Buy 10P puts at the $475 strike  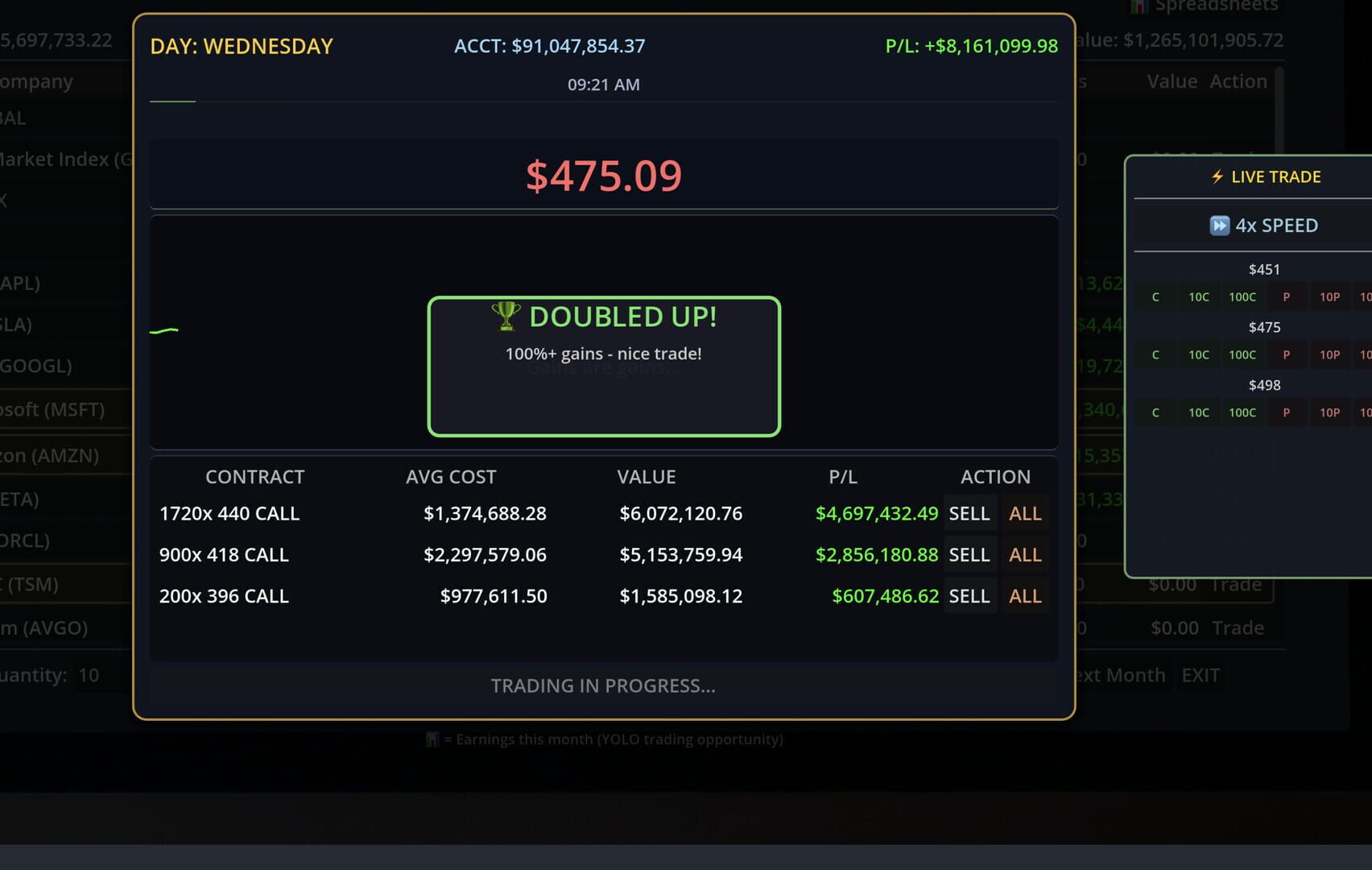click(x=1329, y=354)
